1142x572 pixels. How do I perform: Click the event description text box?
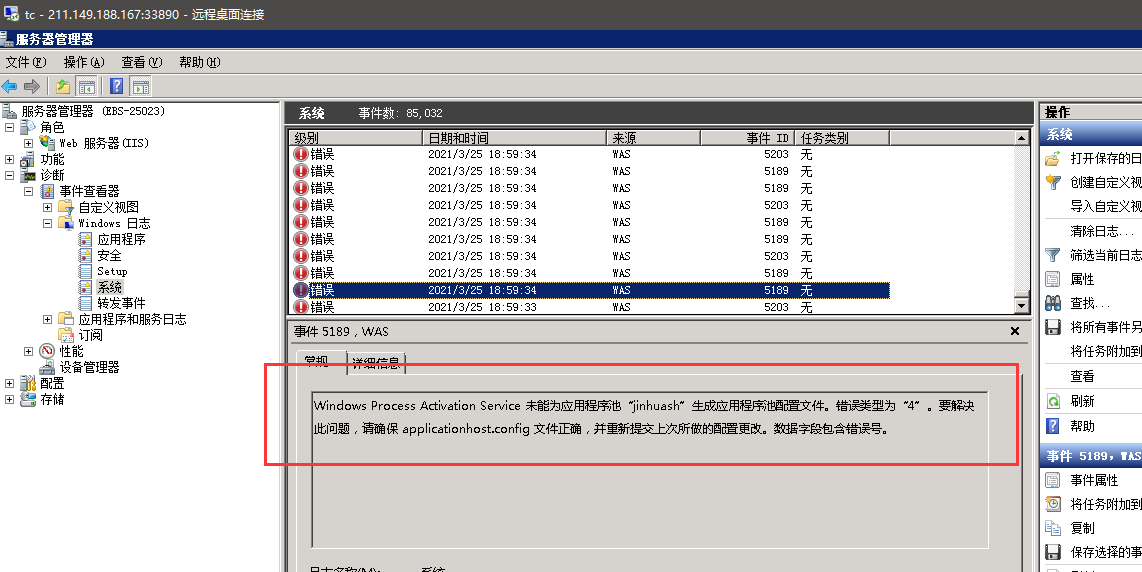(650, 469)
